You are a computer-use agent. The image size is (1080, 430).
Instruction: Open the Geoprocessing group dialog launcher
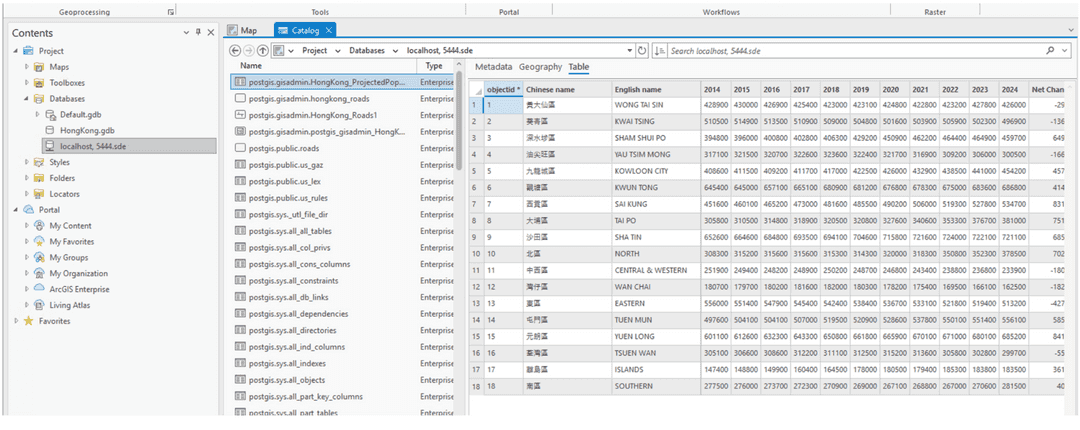[x=170, y=12]
